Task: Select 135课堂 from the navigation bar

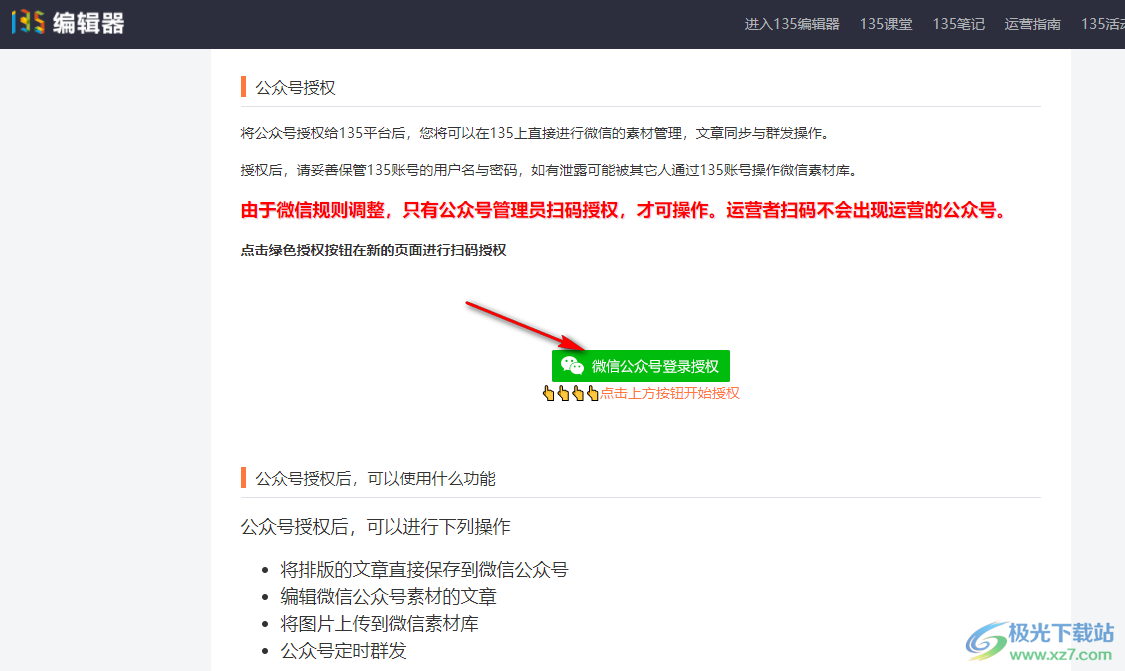Action: tap(886, 24)
